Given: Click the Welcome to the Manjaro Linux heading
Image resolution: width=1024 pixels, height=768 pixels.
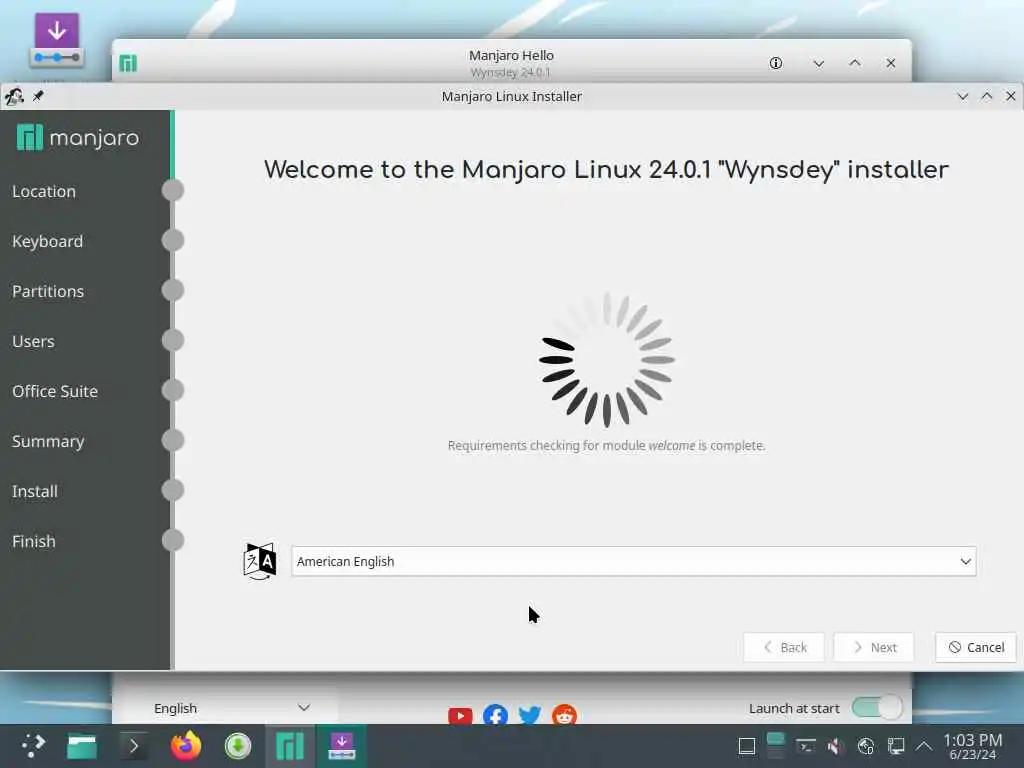Looking at the screenshot, I should [x=606, y=170].
